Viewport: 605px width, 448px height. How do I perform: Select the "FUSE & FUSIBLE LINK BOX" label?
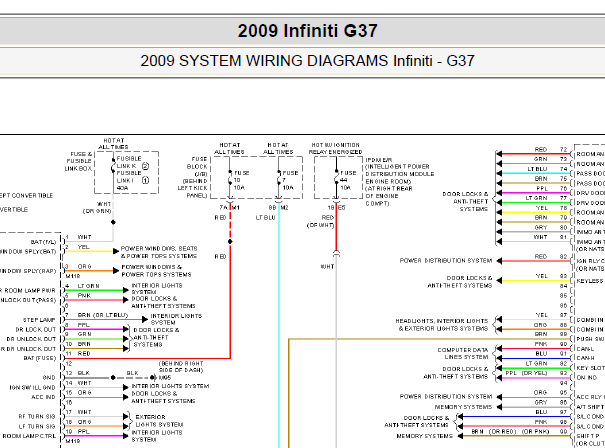[79, 161]
